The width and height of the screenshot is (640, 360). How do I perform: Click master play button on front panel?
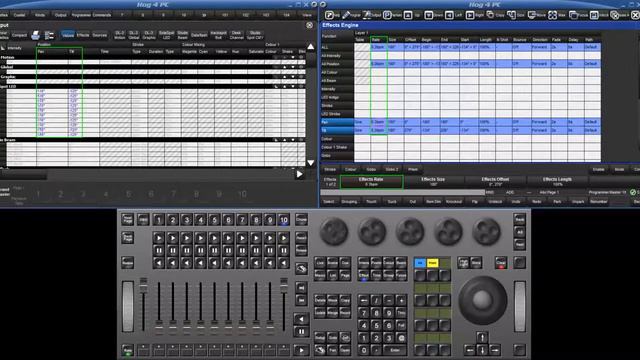[x=302, y=350]
